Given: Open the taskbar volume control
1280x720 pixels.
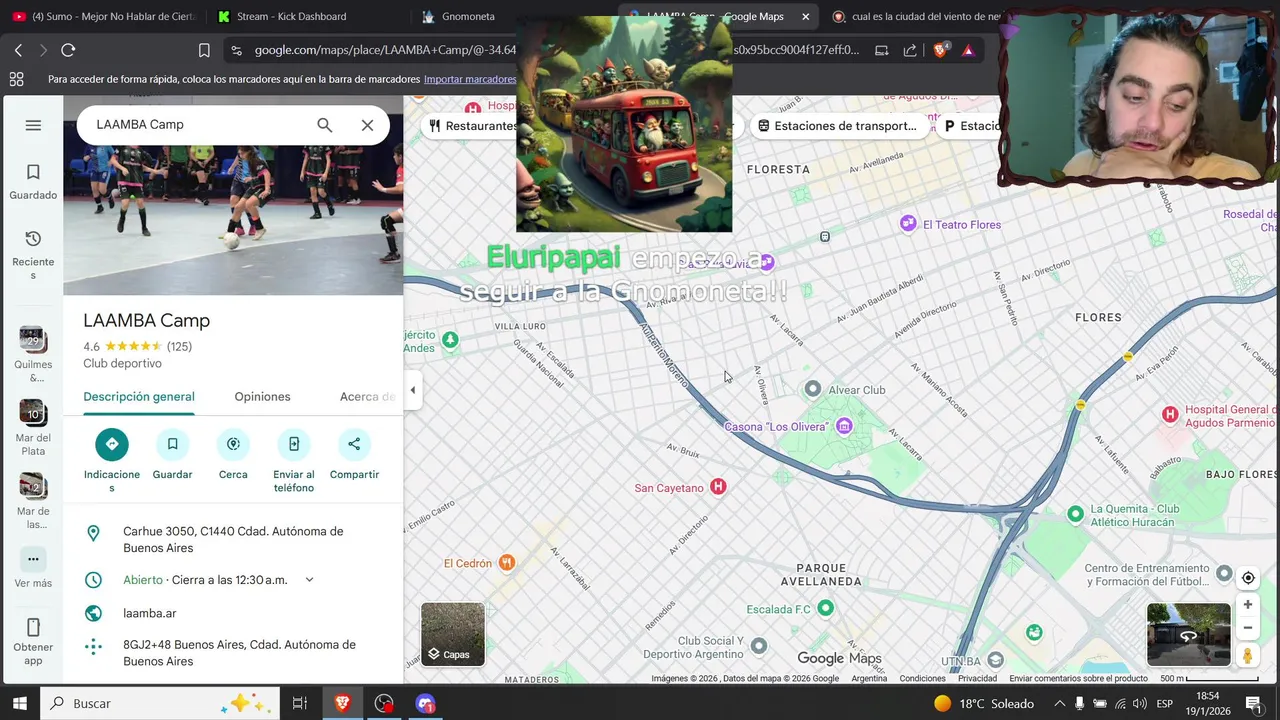Looking at the screenshot, I should pos(1140,704).
